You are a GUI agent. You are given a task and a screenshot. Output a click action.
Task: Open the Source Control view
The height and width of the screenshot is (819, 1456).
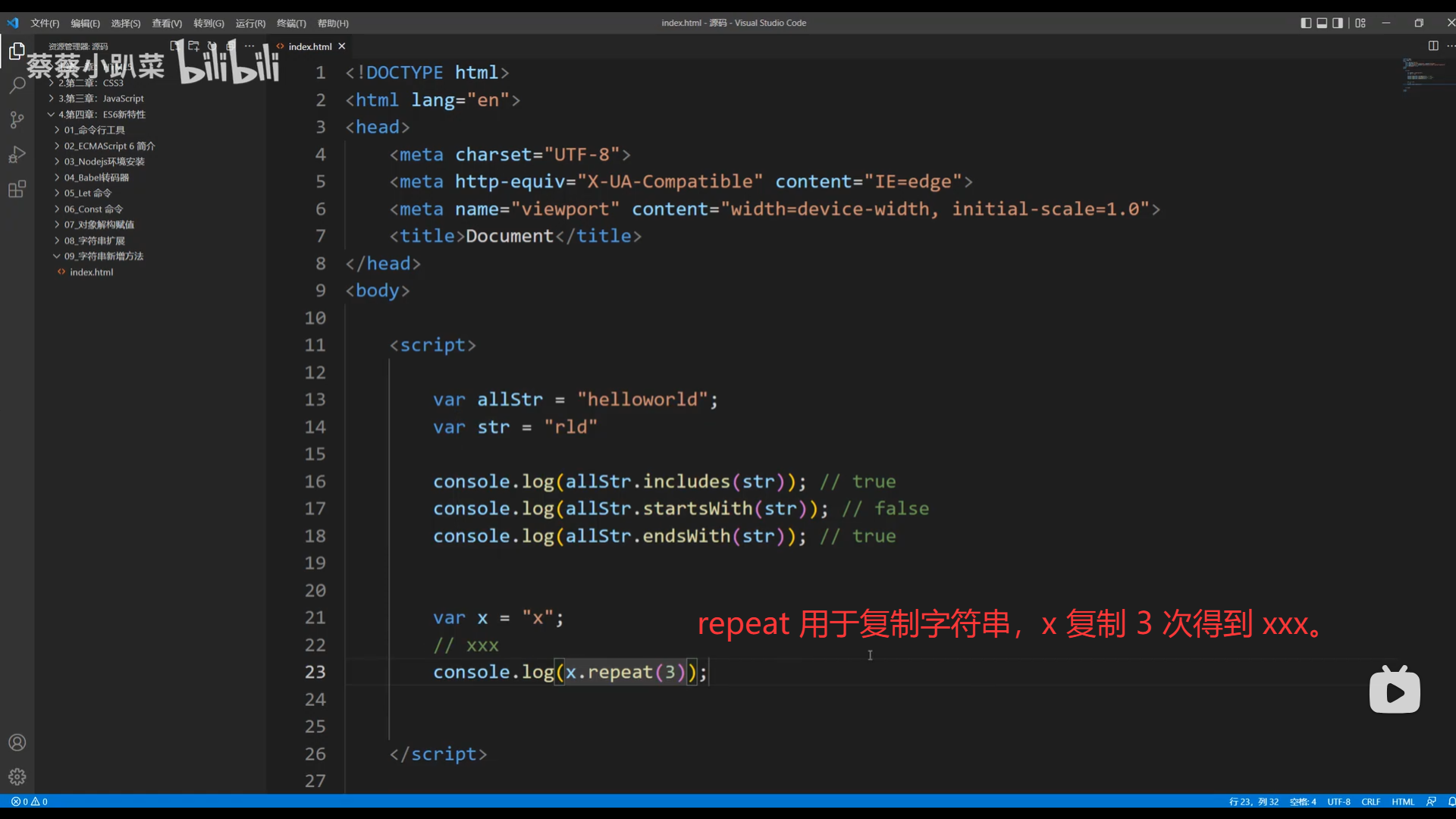coord(17,120)
